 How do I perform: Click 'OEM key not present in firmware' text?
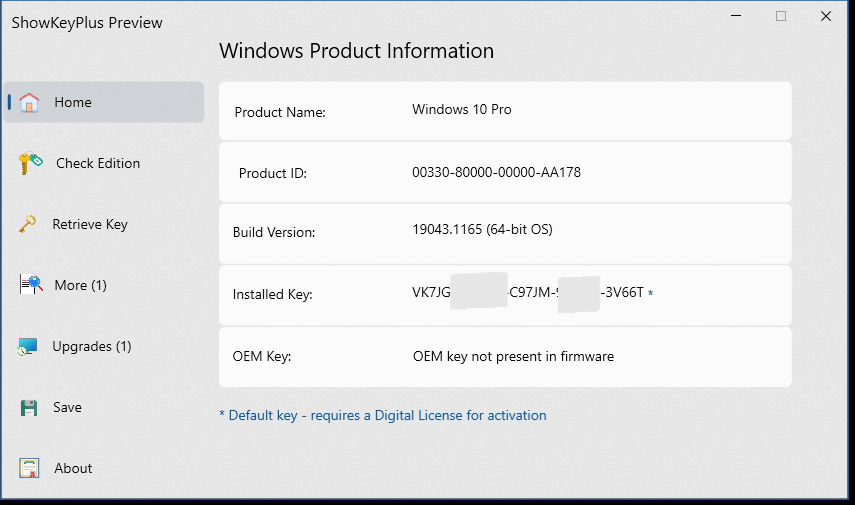point(513,357)
